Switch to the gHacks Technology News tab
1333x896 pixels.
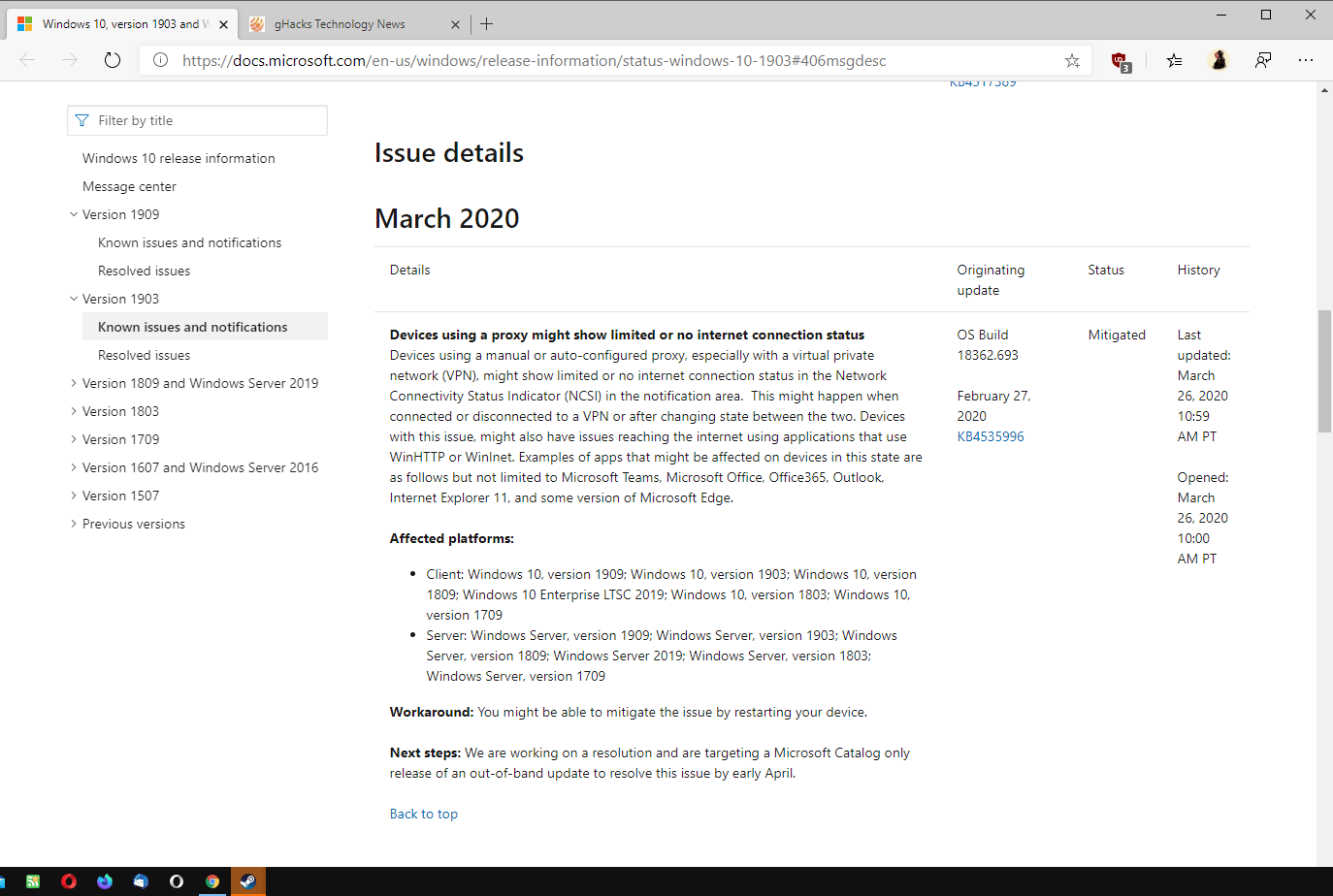340,24
